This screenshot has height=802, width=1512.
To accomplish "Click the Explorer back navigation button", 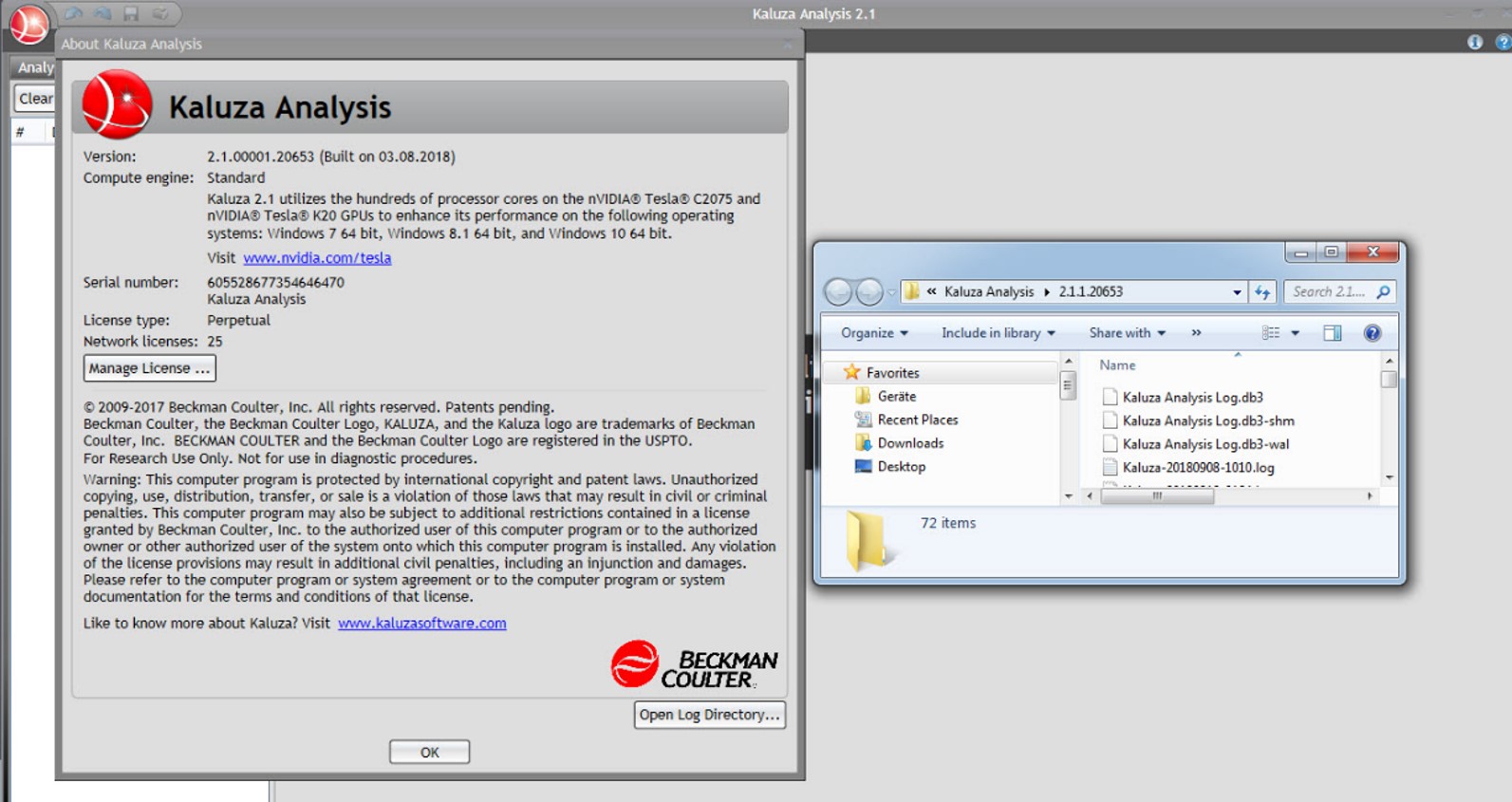I will pos(838,291).
